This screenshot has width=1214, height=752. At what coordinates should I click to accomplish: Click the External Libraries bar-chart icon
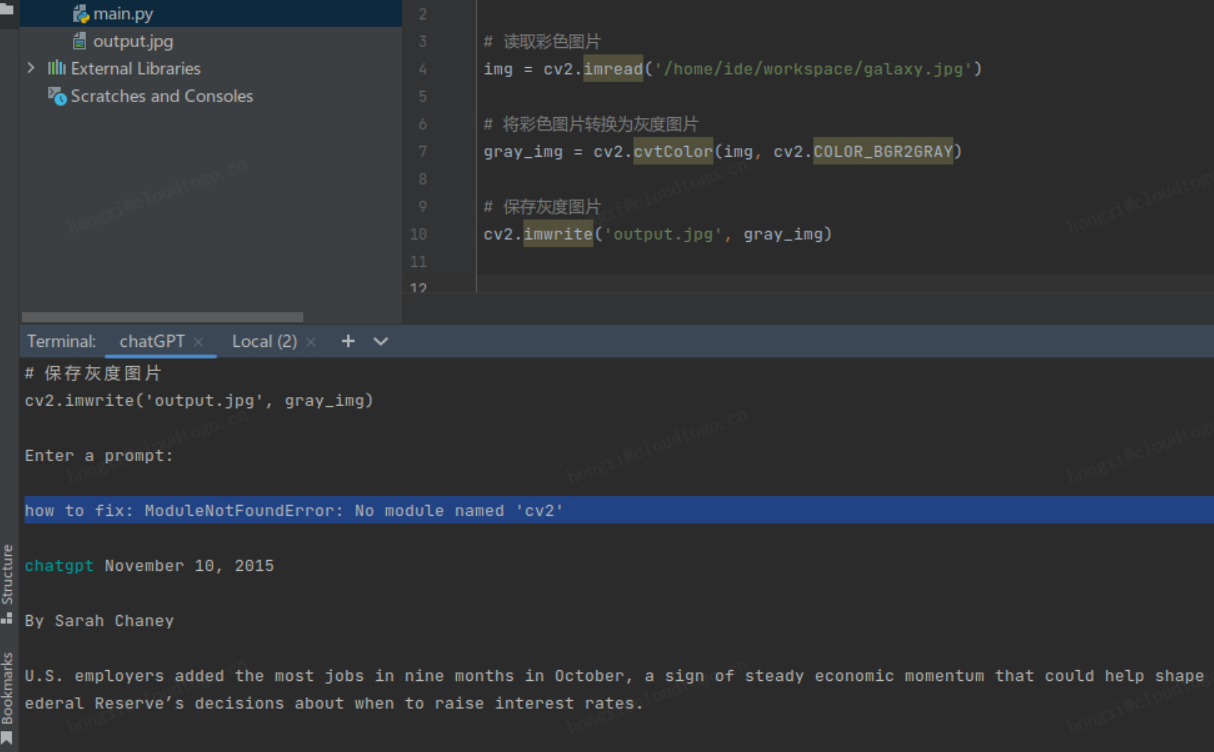tap(57, 68)
